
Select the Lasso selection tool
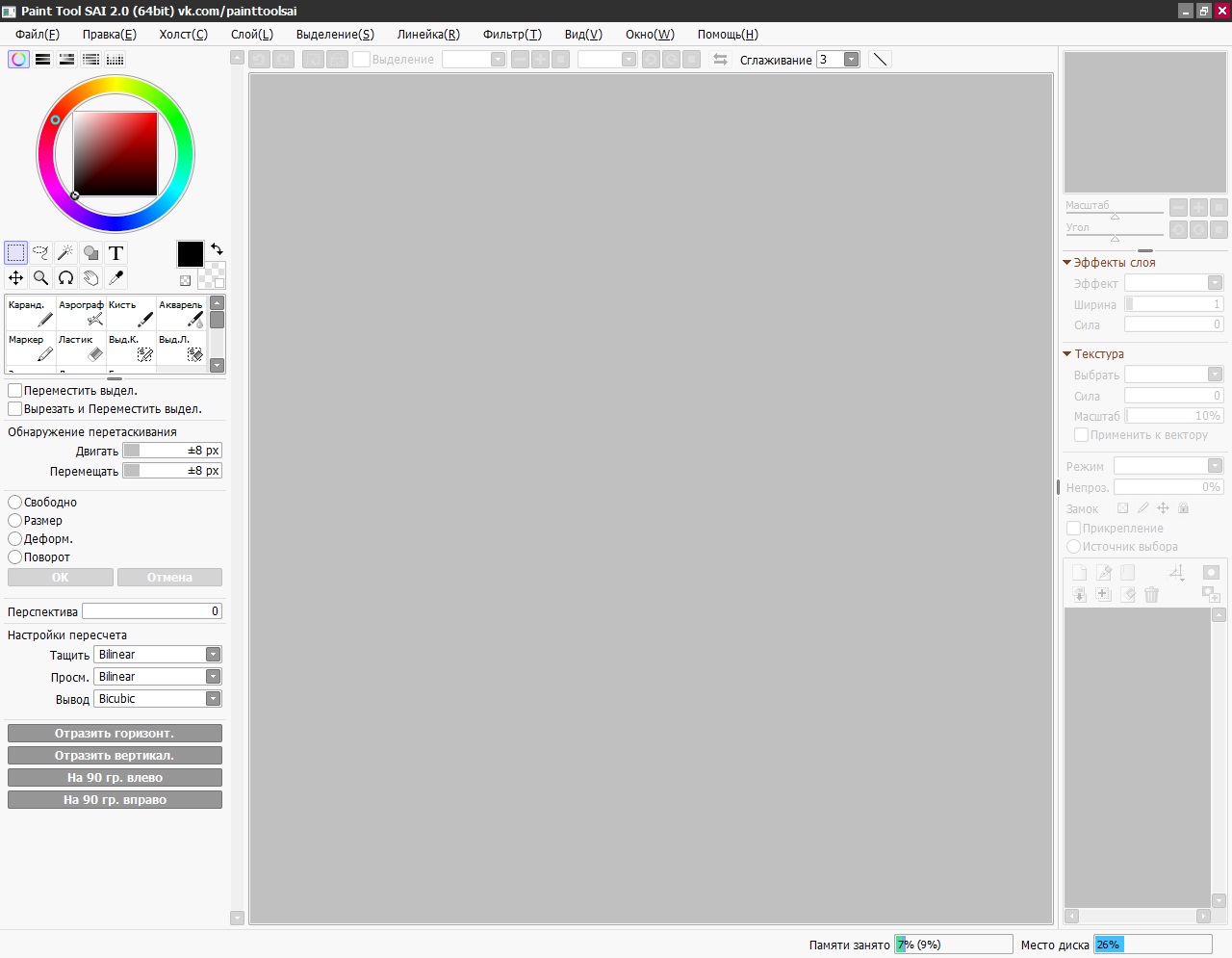40,253
